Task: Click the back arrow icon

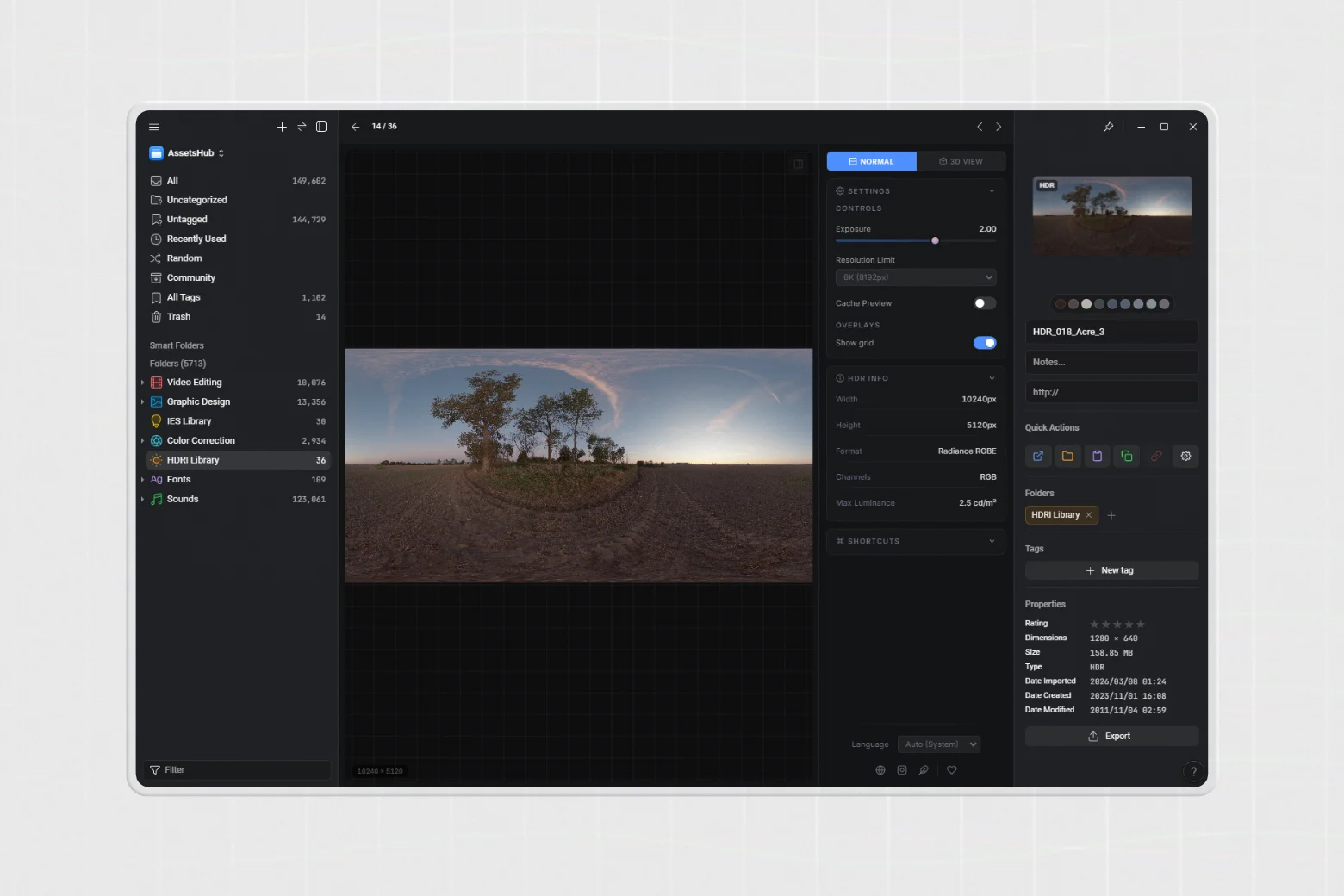Action: click(x=355, y=127)
